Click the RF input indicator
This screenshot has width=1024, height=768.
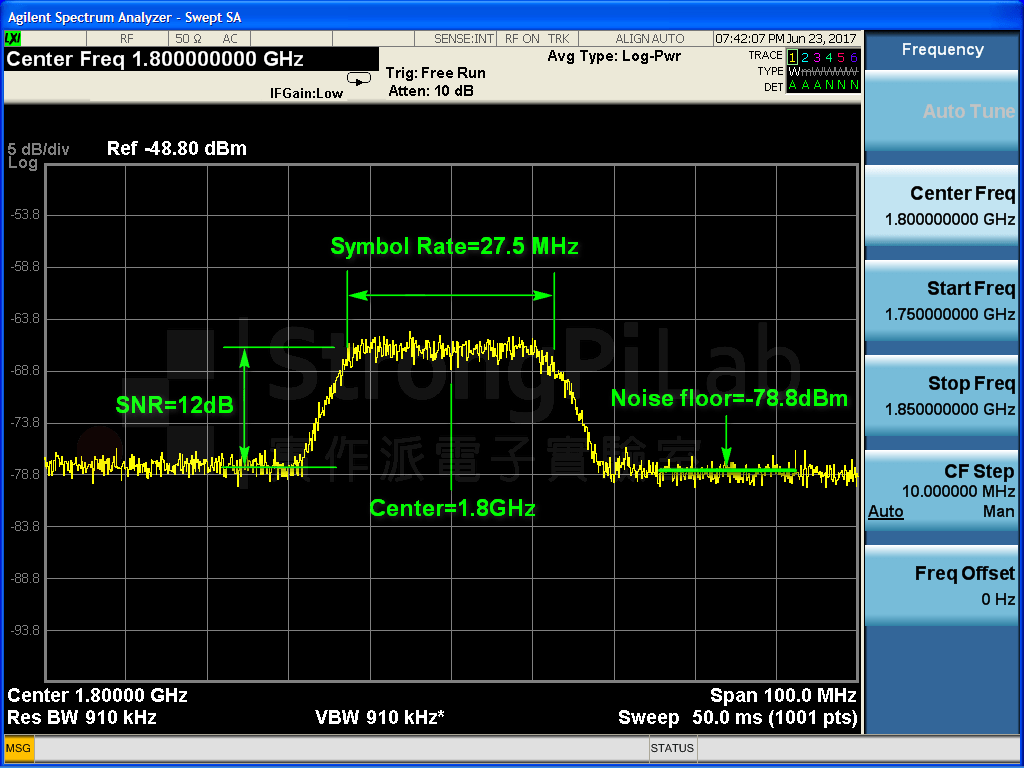pyautogui.click(x=127, y=39)
